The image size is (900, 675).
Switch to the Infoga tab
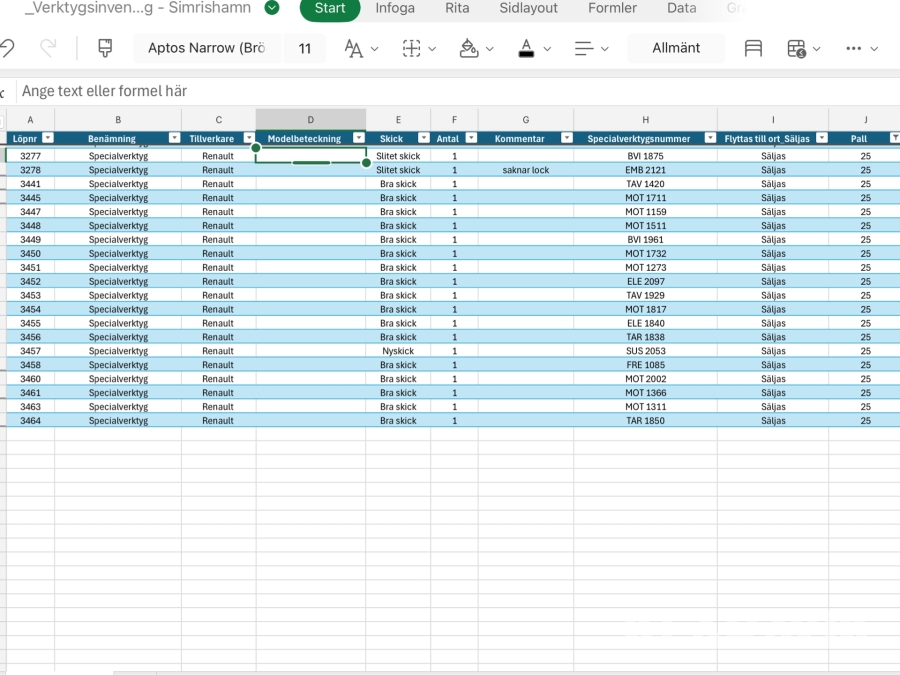(395, 8)
